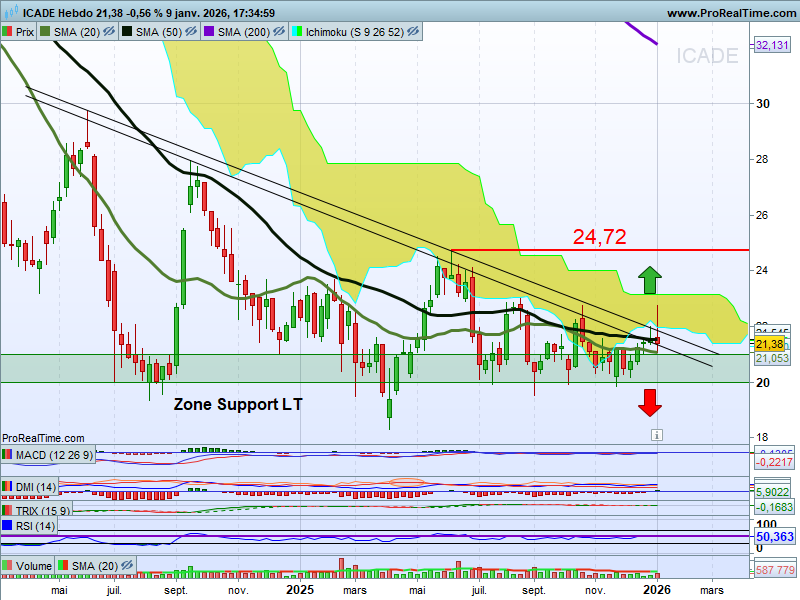Open the SMA (20) price legend label
Screen dimensions: 800x600
point(77,32)
